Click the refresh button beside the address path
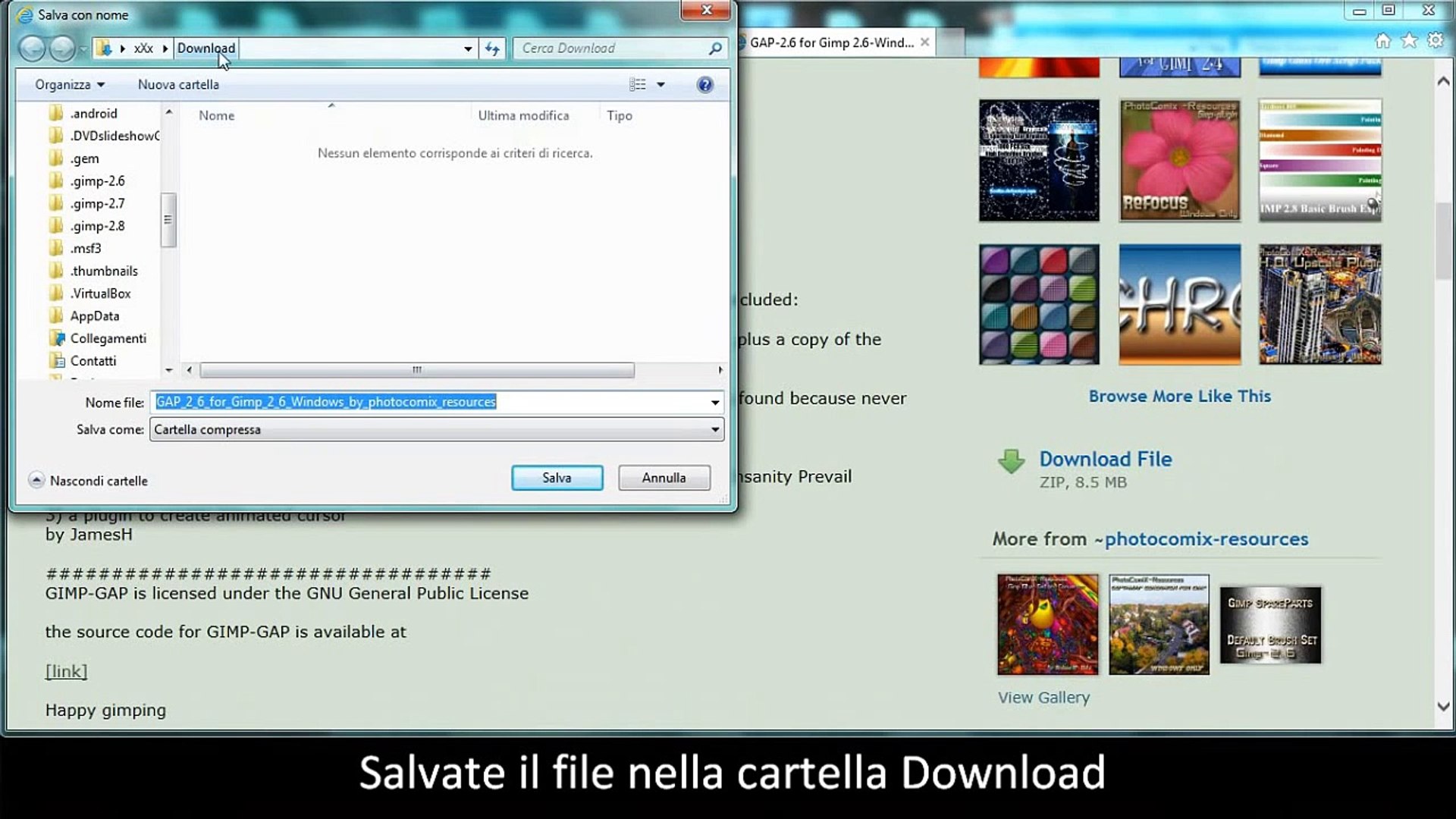Screen dimensions: 1456x819 [x=492, y=49]
